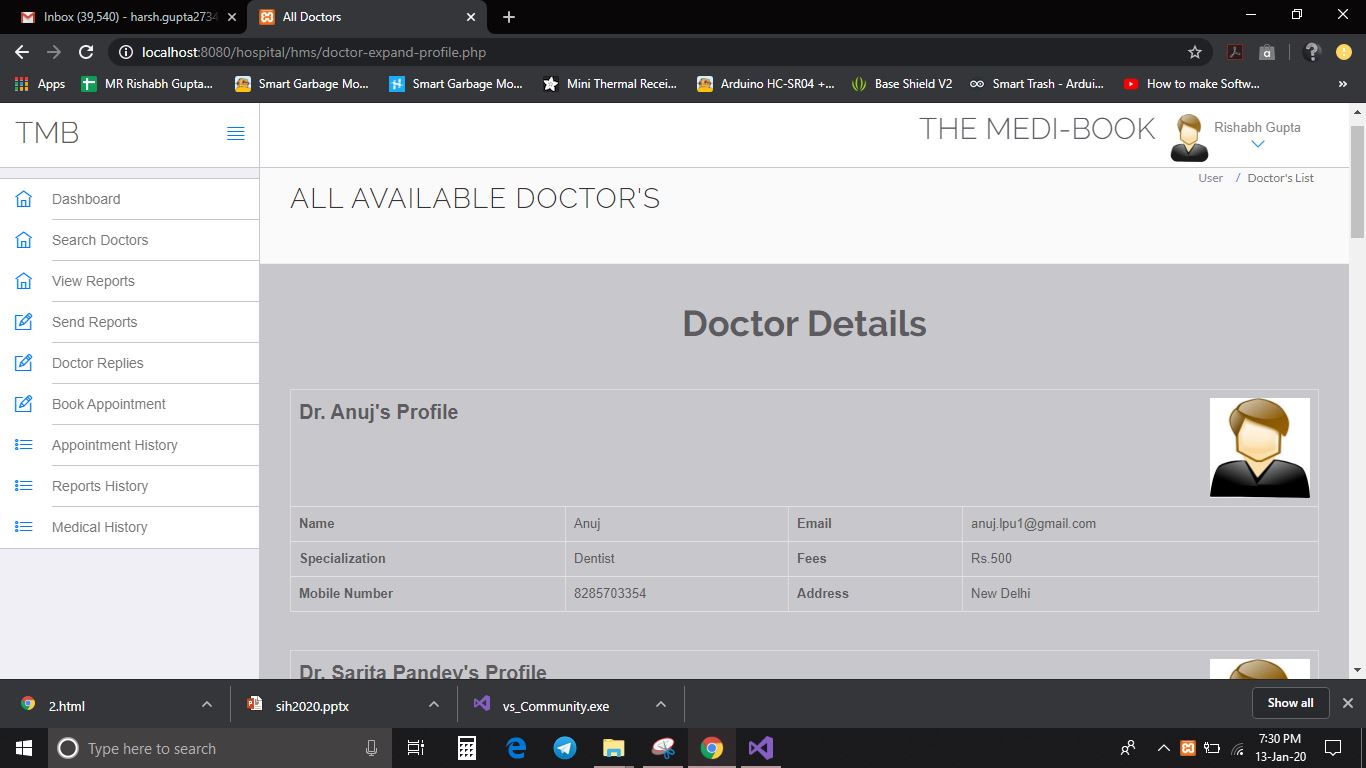1366x768 pixels.
Task: Open MR Rishabh Gupta bookmark
Action: coord(147,84)
